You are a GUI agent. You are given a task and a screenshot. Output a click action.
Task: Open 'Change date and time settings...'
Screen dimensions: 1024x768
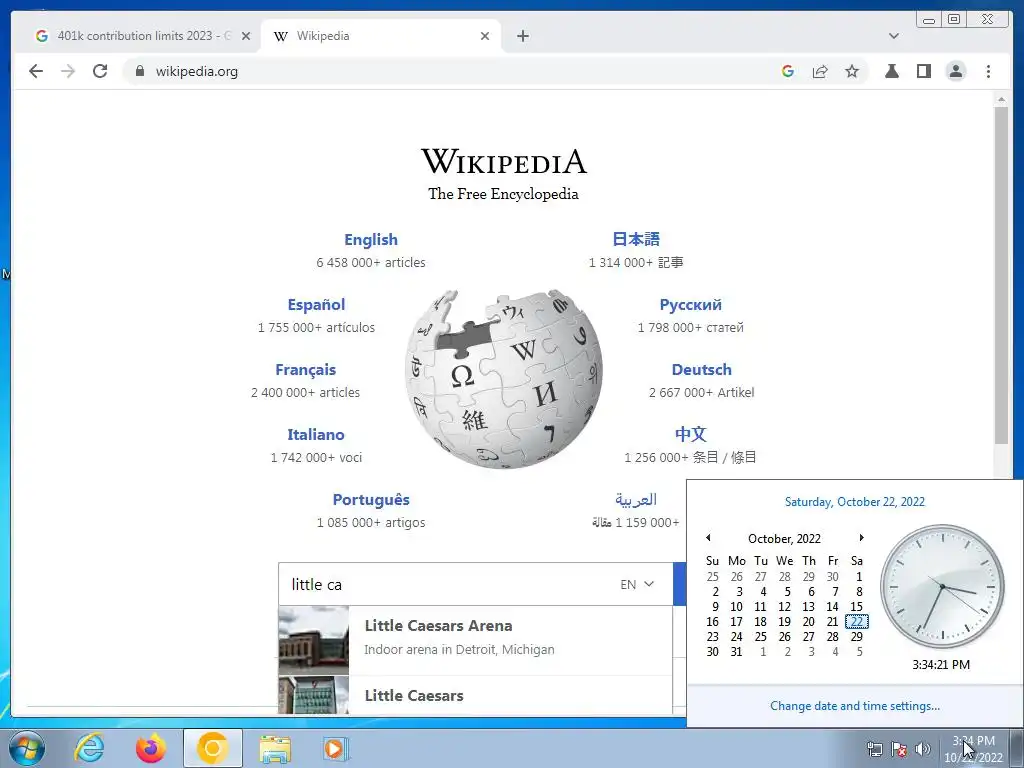(x=855, y=706)
